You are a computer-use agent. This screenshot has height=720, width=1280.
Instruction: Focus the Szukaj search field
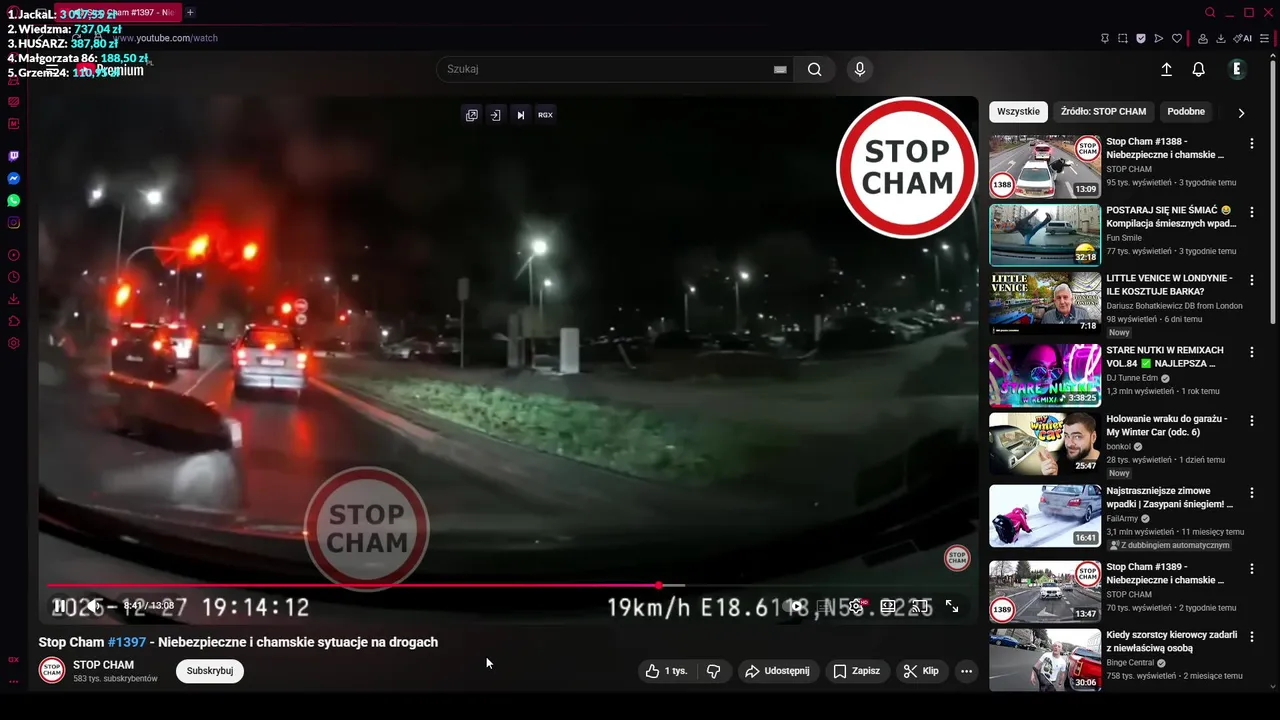[x=605, y=69]
